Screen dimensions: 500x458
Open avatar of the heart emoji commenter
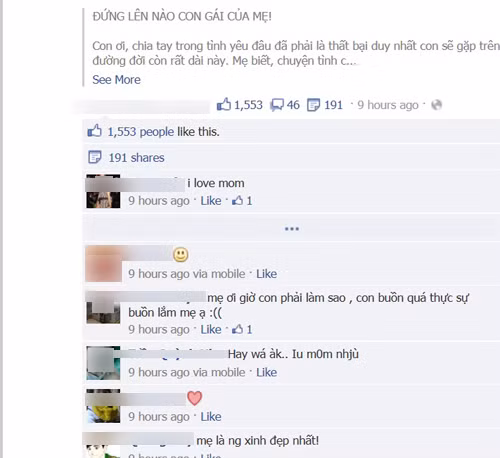103,406
